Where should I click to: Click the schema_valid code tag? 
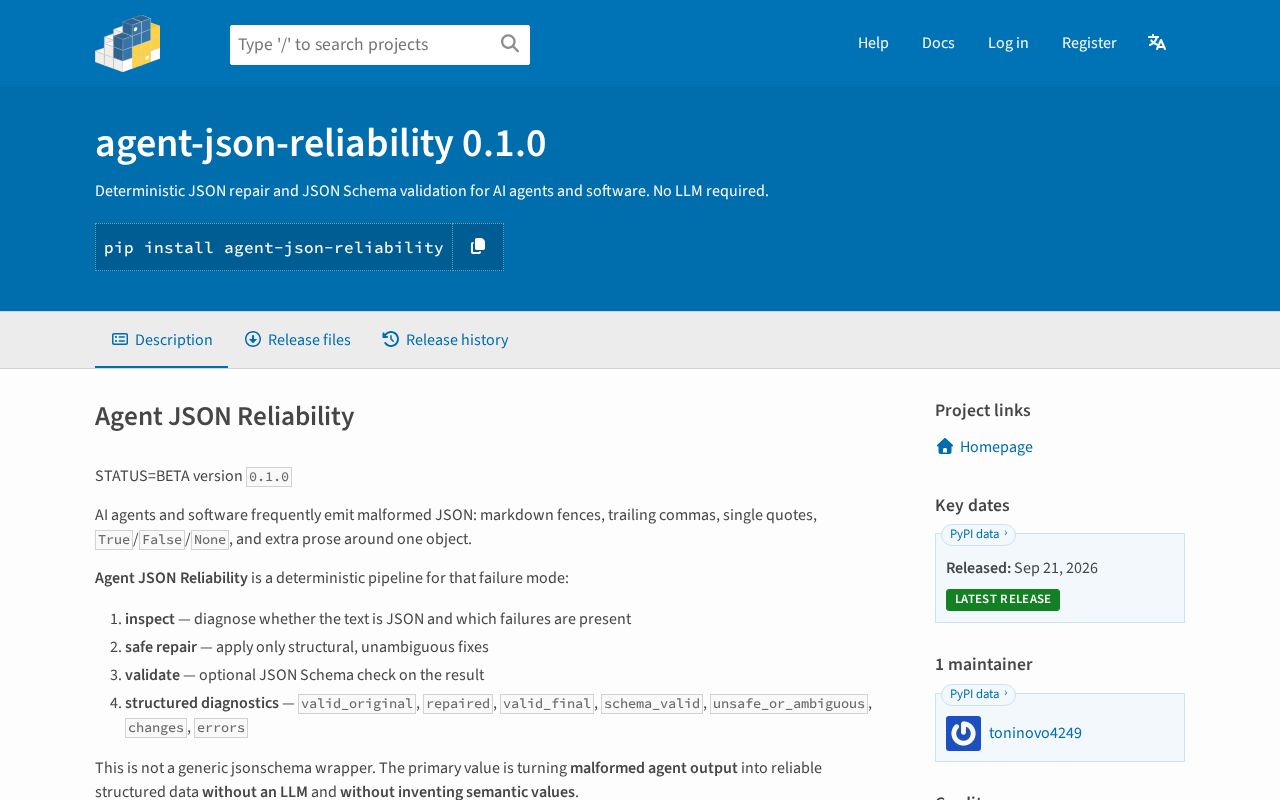(653, 704)
